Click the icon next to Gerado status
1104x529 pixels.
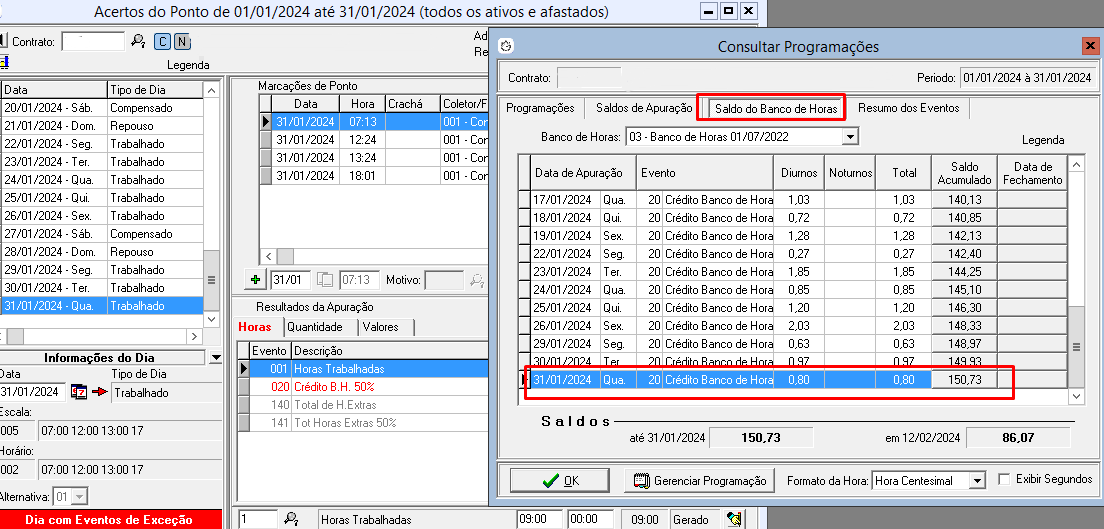735,519
